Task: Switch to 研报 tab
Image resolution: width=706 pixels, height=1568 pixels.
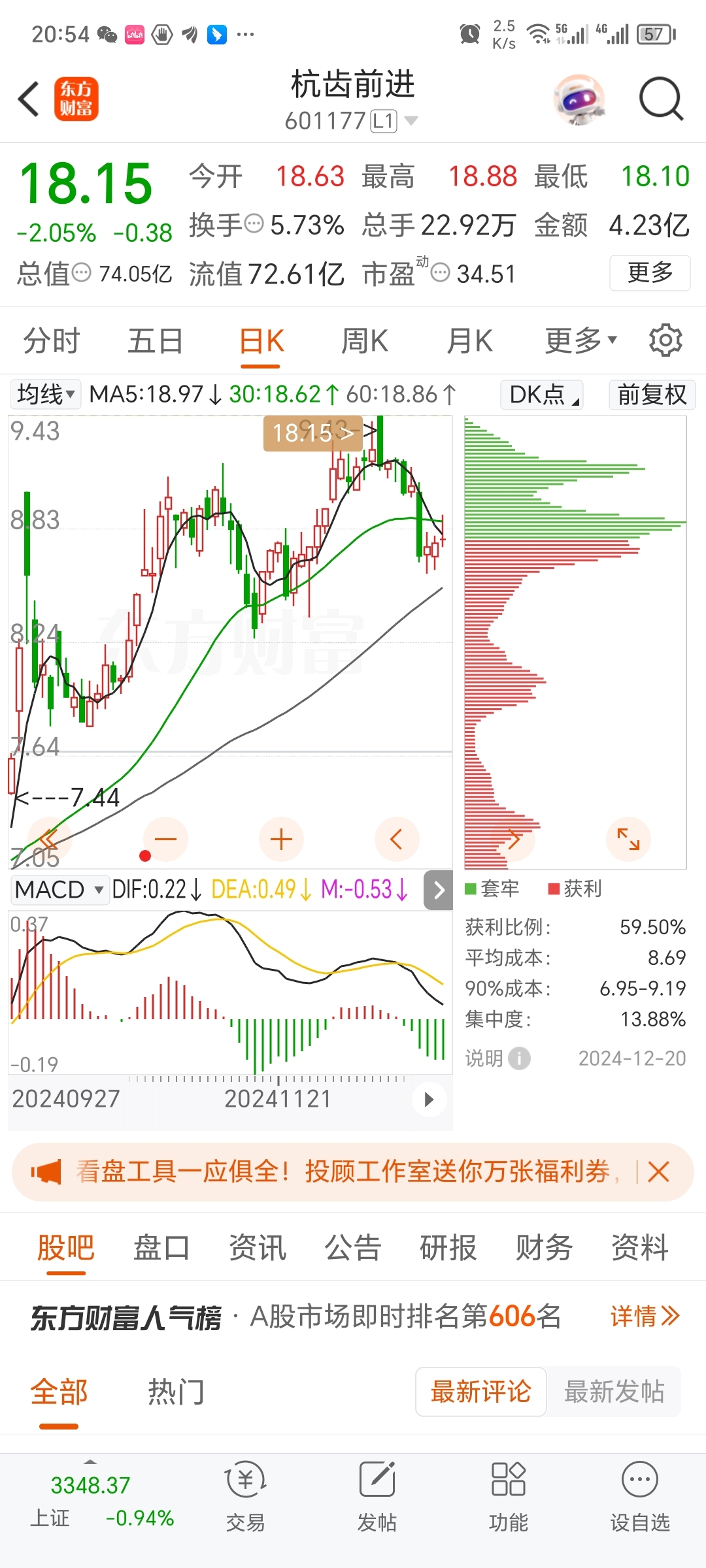Action: click(x=448, y=1248)
